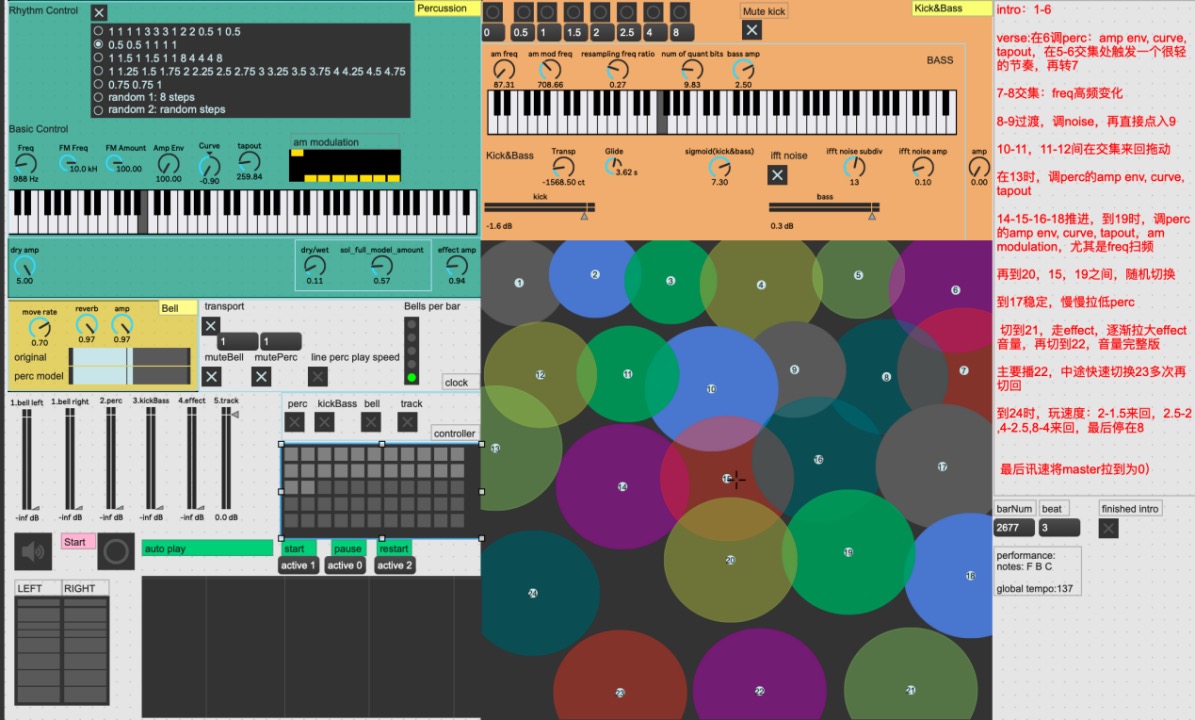Toggle the track controller checkbox
This screenshot has width=1195, height=720.
408,422
